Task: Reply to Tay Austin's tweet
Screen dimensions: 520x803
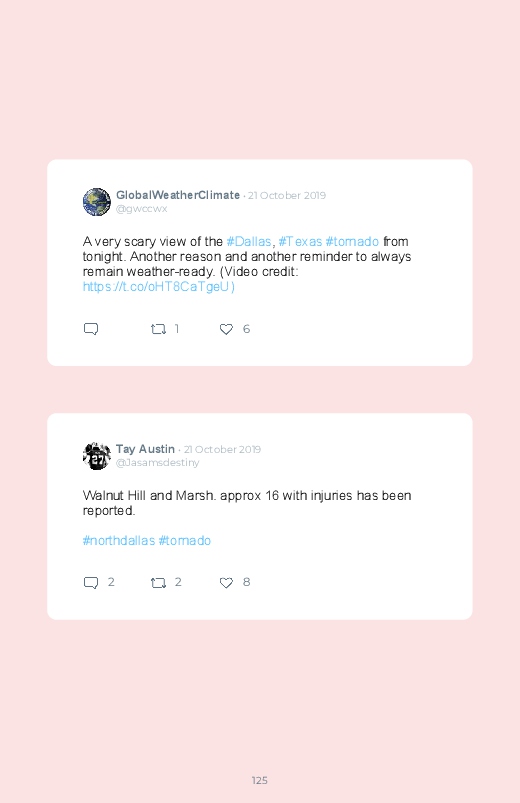Action: pos(91,582)
